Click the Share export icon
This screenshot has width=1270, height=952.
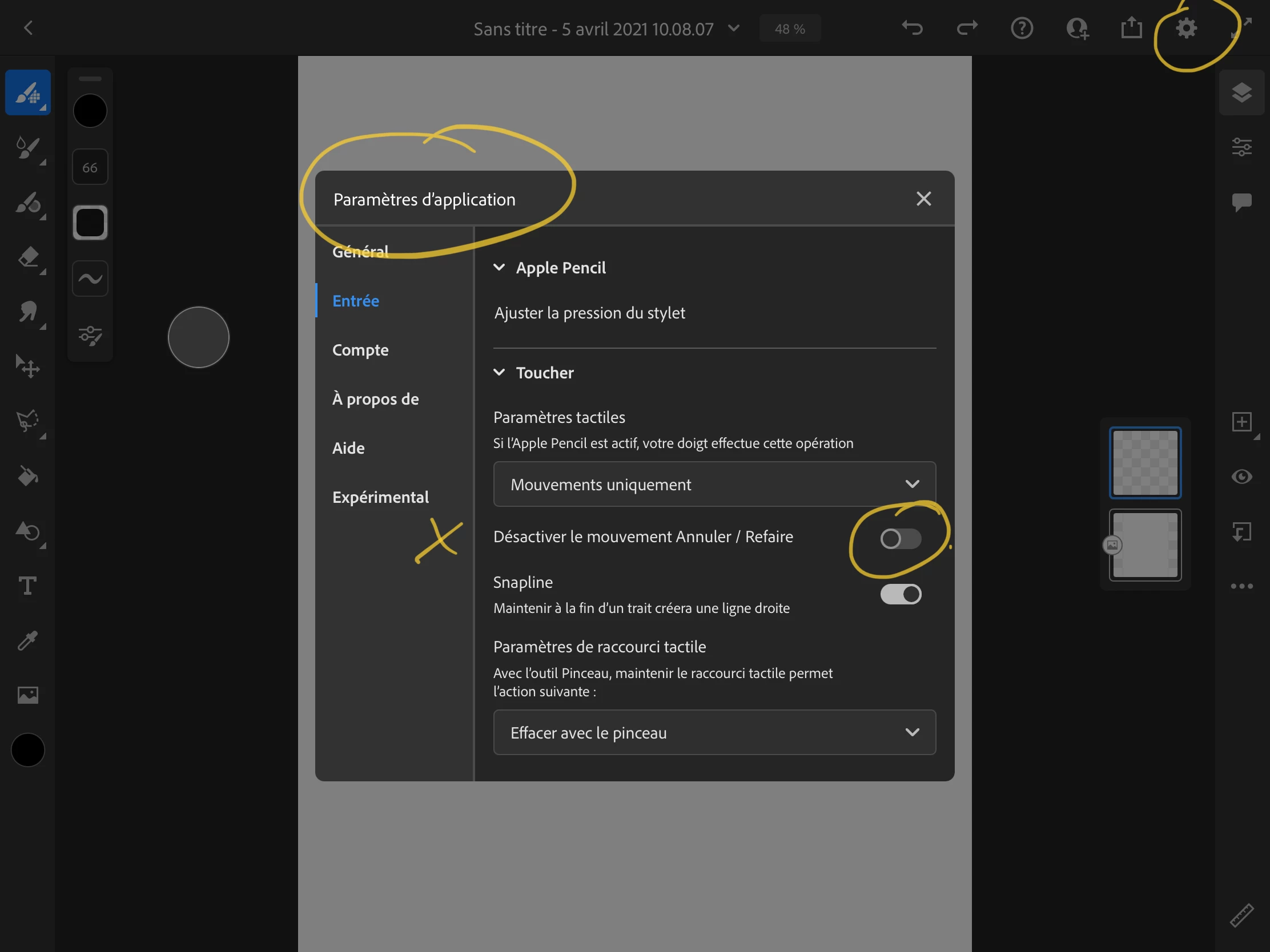[1131, 27]
